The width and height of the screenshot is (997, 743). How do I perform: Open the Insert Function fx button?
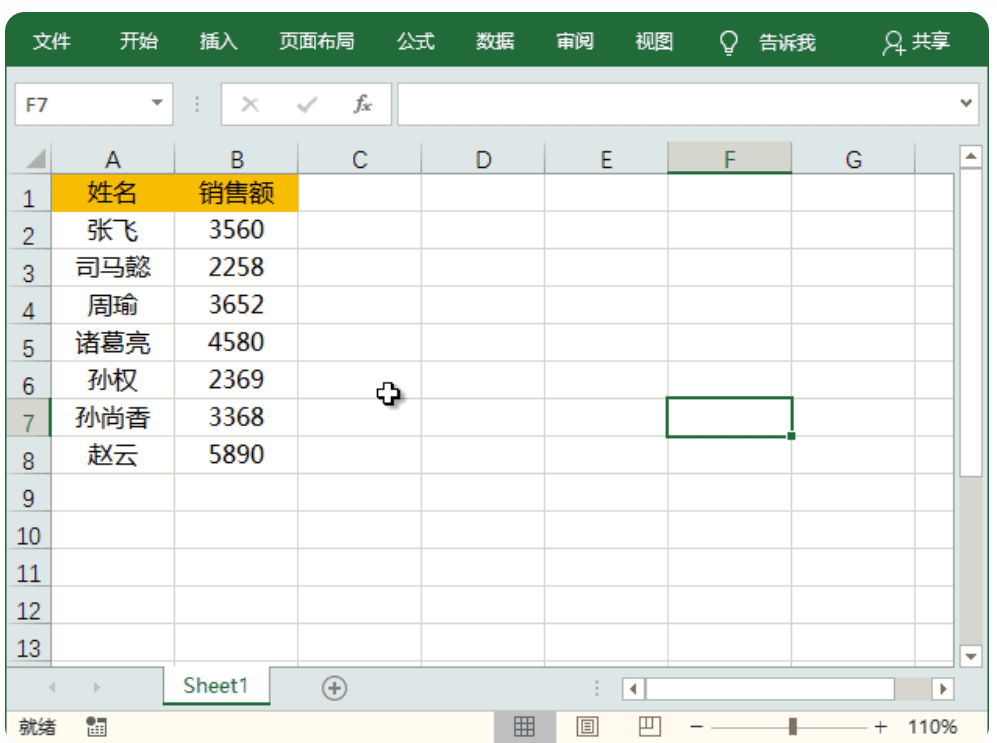click(x=362, y=104)
